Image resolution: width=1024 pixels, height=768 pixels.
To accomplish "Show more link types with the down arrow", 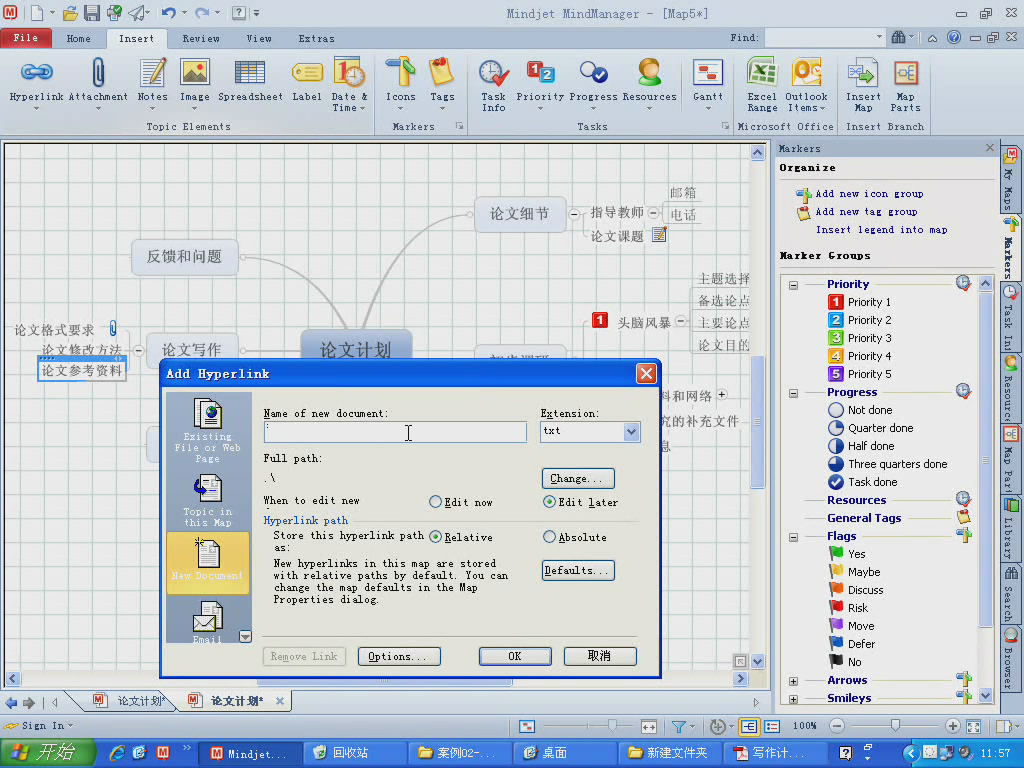I will 245,636.
